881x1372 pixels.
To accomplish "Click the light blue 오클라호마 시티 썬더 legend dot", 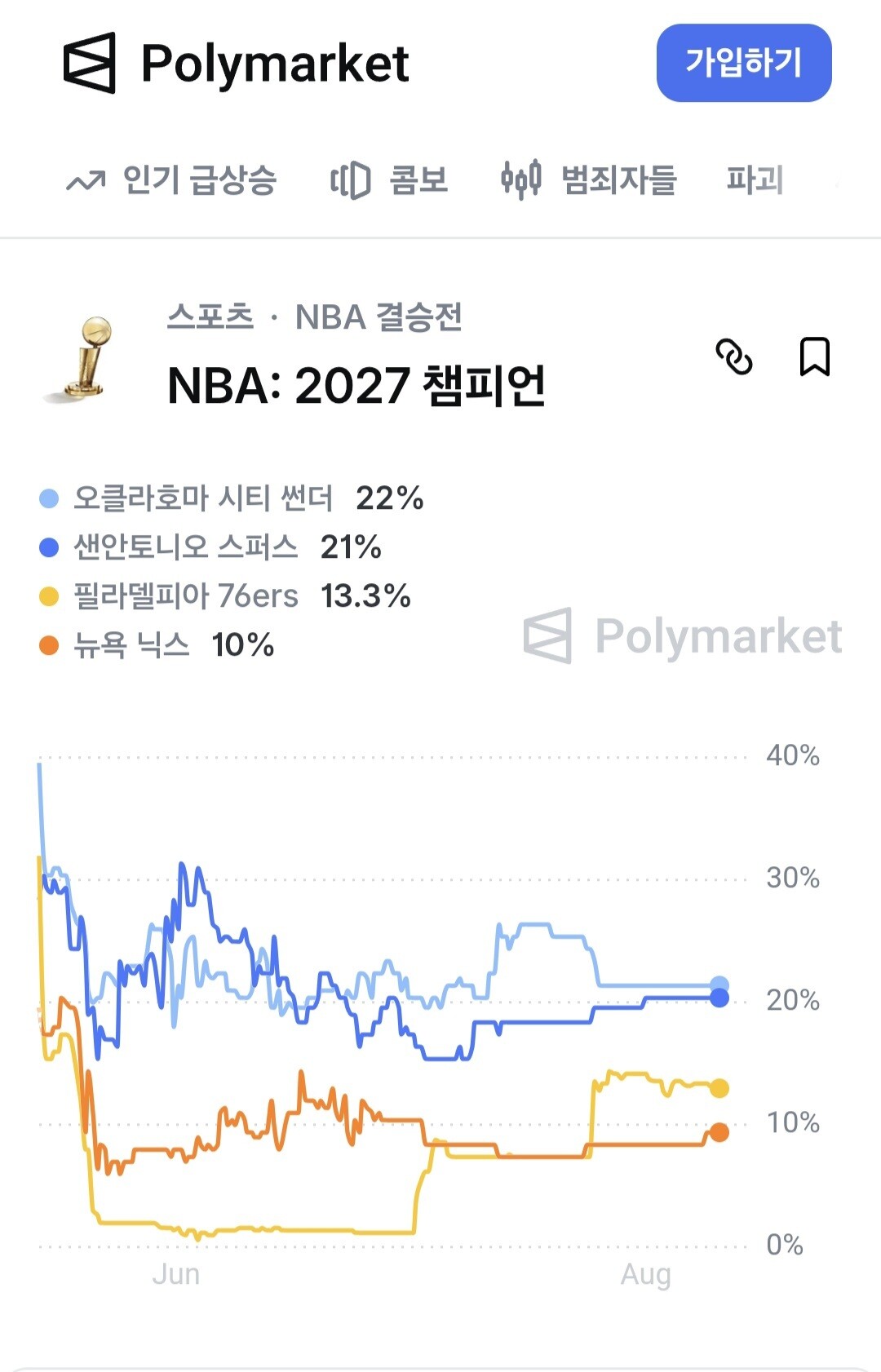I will [x=49, y=498].
